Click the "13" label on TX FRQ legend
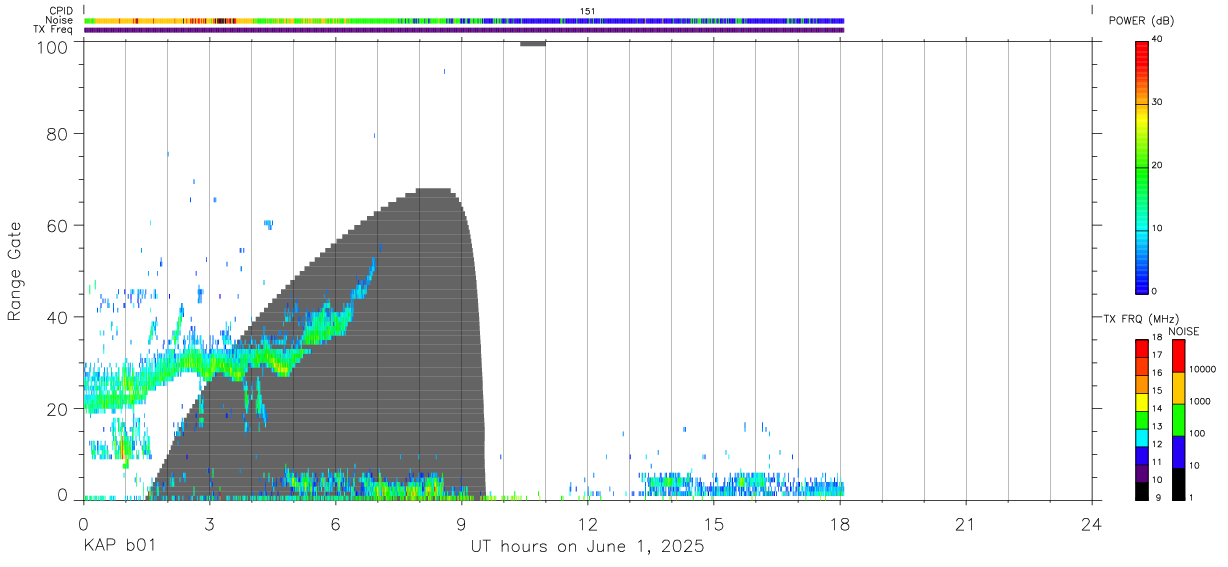The height and width of the screenshot is (567, 1228). (x=1156, y=426)
